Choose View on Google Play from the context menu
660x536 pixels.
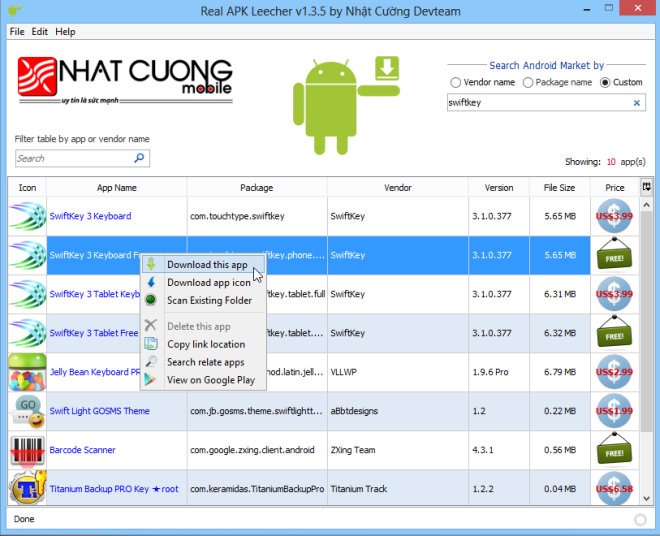203,380
